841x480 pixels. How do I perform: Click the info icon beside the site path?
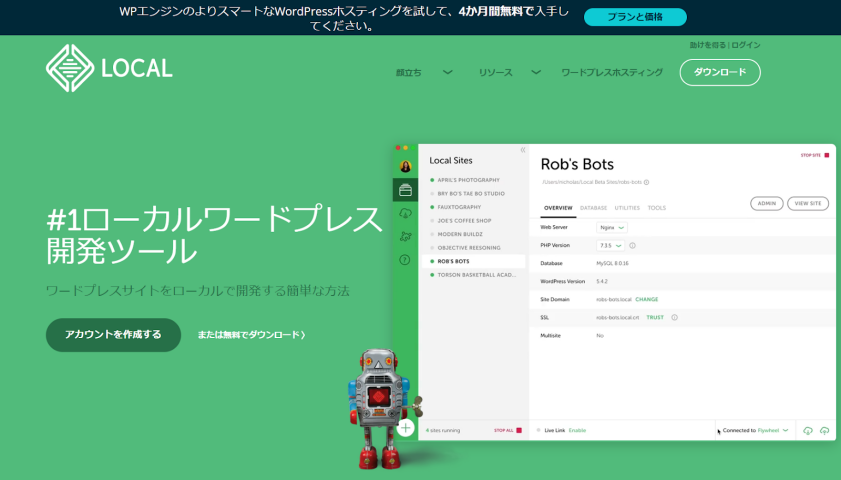[x=646, y=182]
